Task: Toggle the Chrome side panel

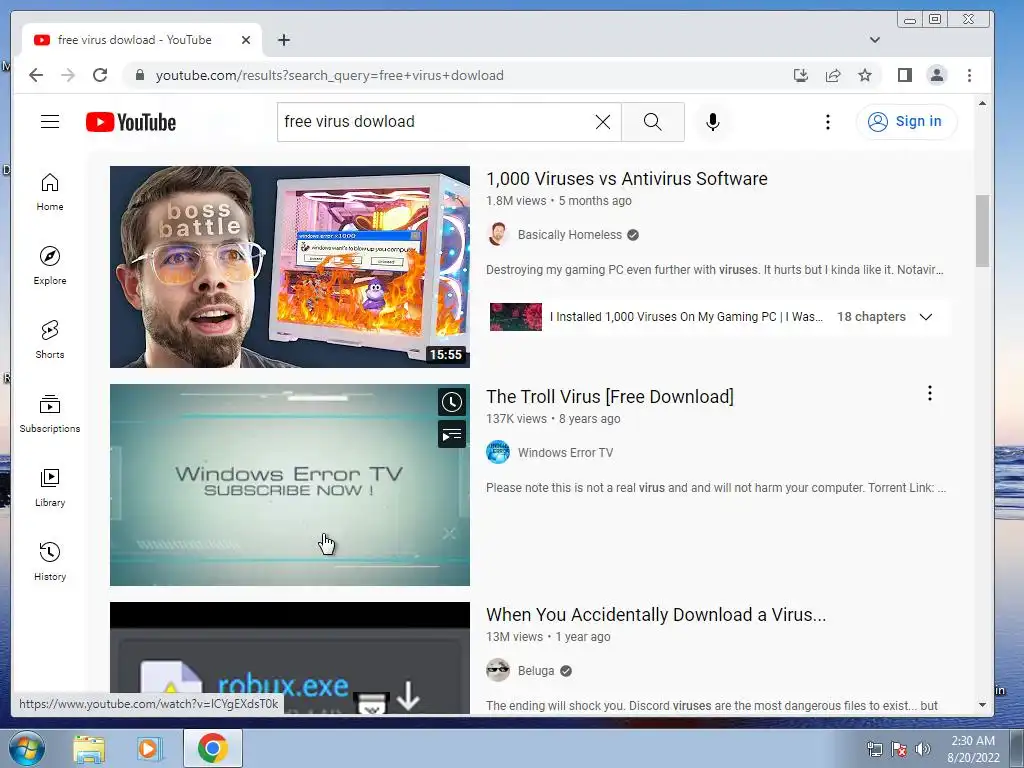Action: coord(904,75)
